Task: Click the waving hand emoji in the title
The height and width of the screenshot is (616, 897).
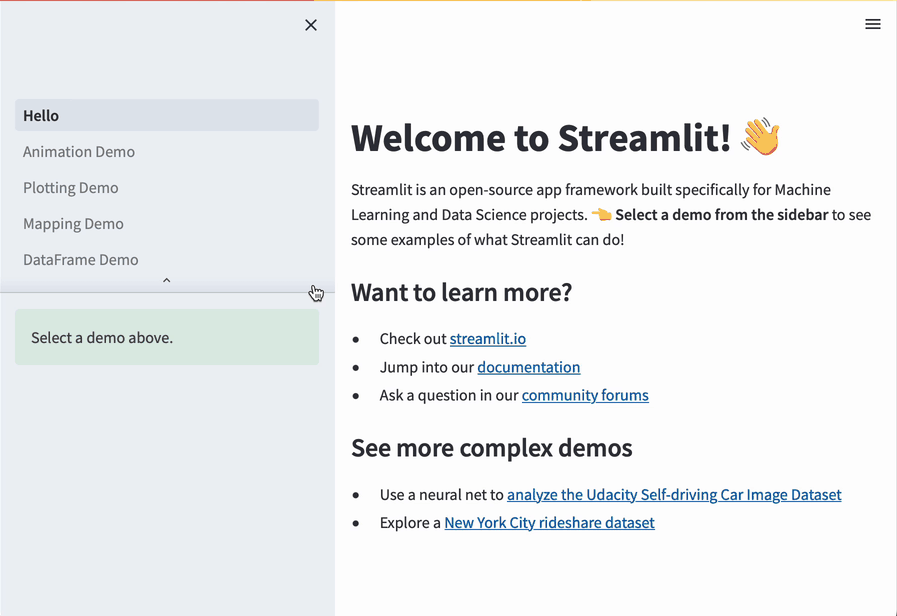Action: [759, 136]
